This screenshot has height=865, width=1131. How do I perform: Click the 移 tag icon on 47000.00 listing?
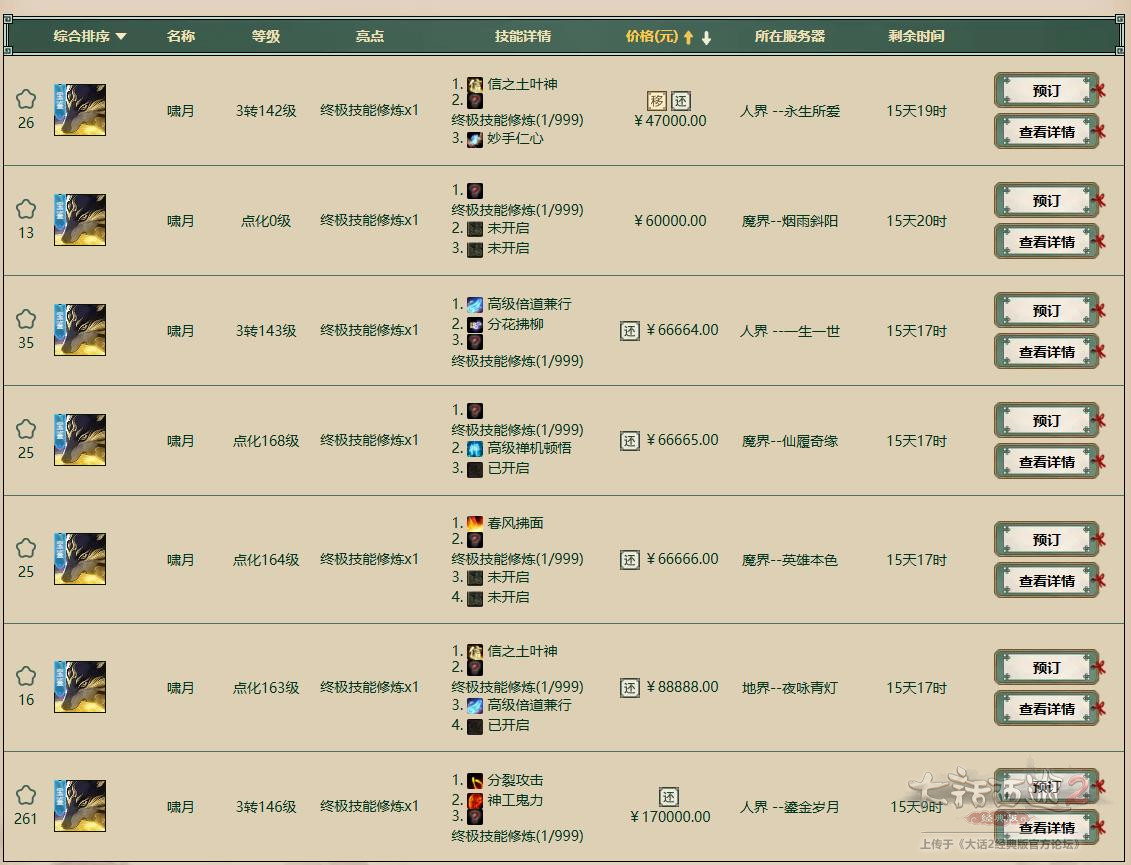tap(657, 101)
